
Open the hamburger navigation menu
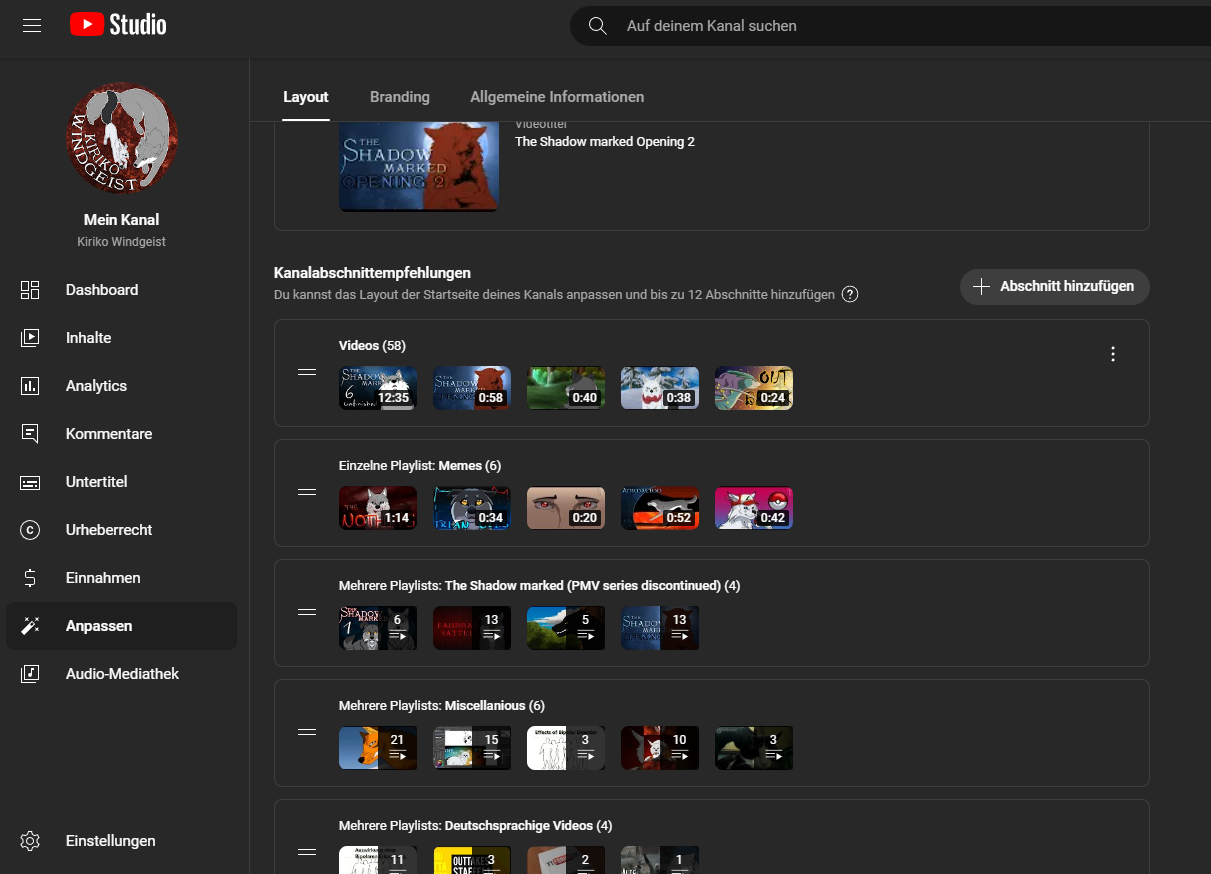(x=32, y=26)
